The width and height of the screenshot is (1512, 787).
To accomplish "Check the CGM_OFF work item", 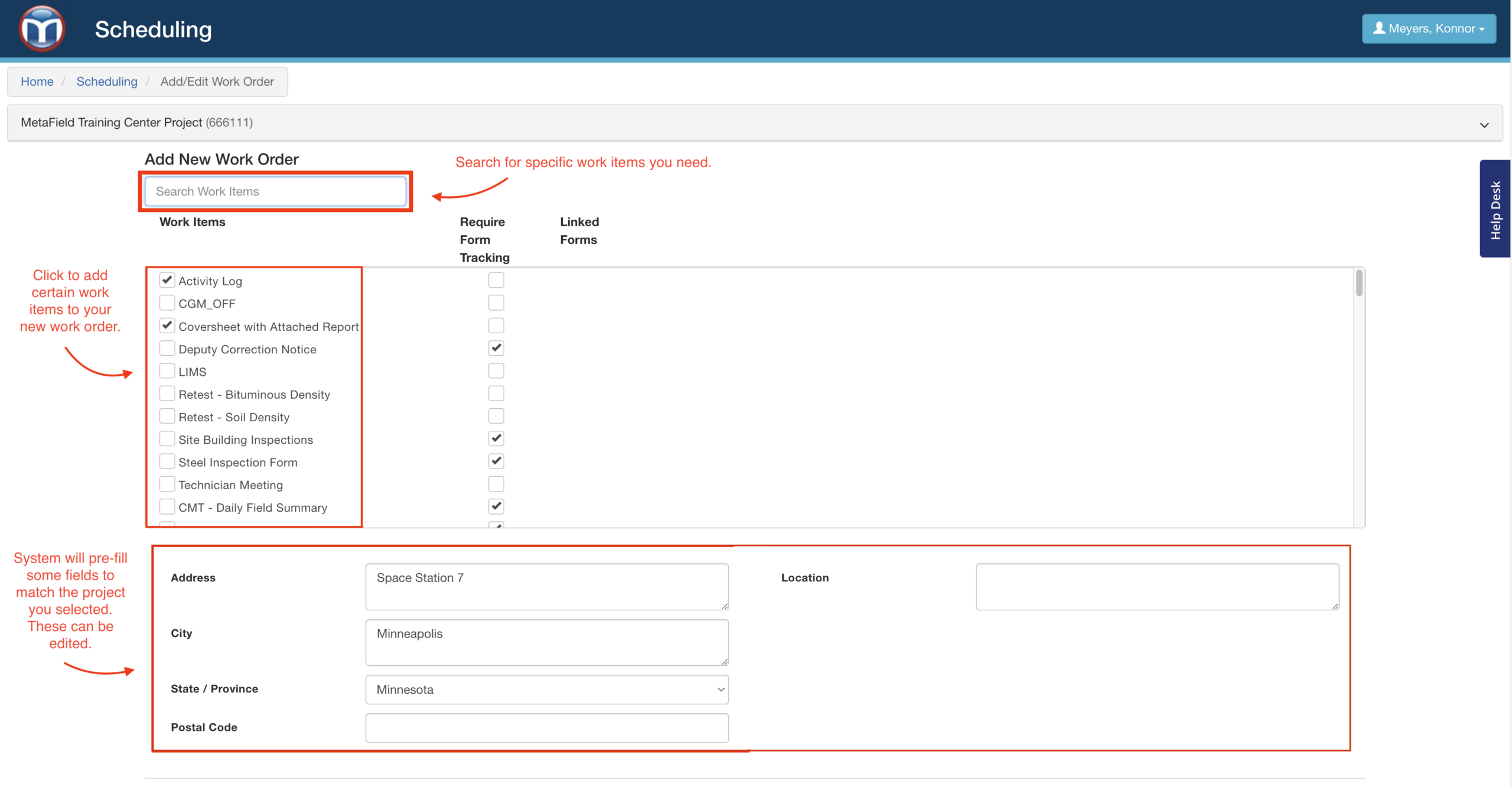I will tap(167, 303).
